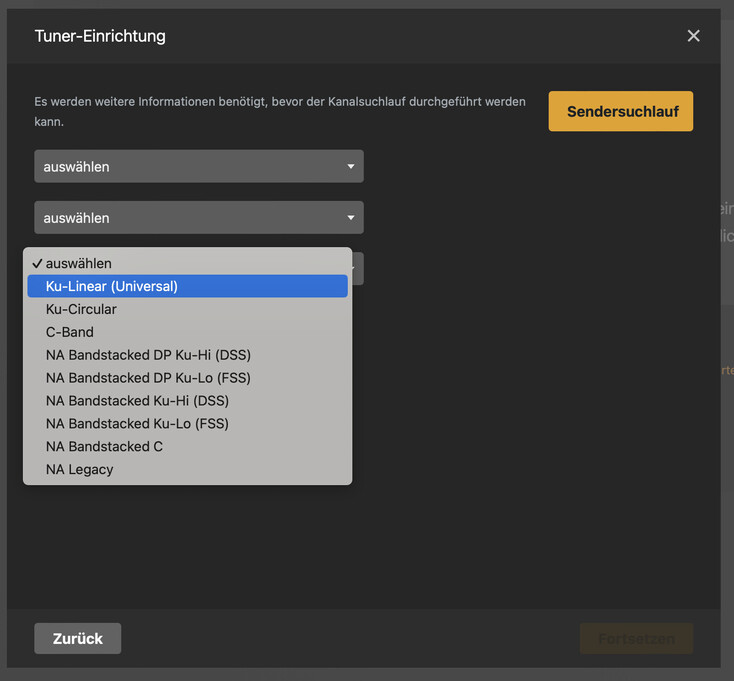Image resolution: width=734 pixels, height=681 pixels.
Task: Click the third dropdown's arrow behind the list
Action: click(357, 268)
